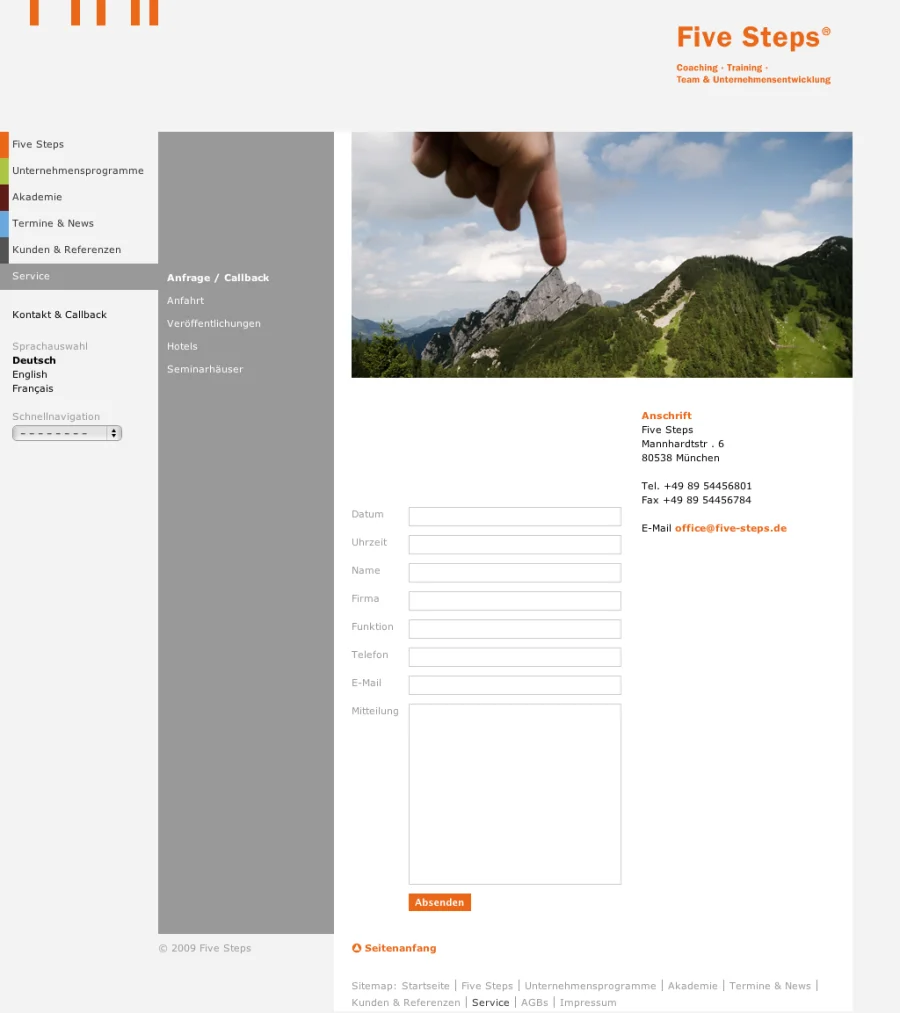900x1013 pixels.
Task: Select Akademie from the sidebar menu
Action: click(37, 197)
